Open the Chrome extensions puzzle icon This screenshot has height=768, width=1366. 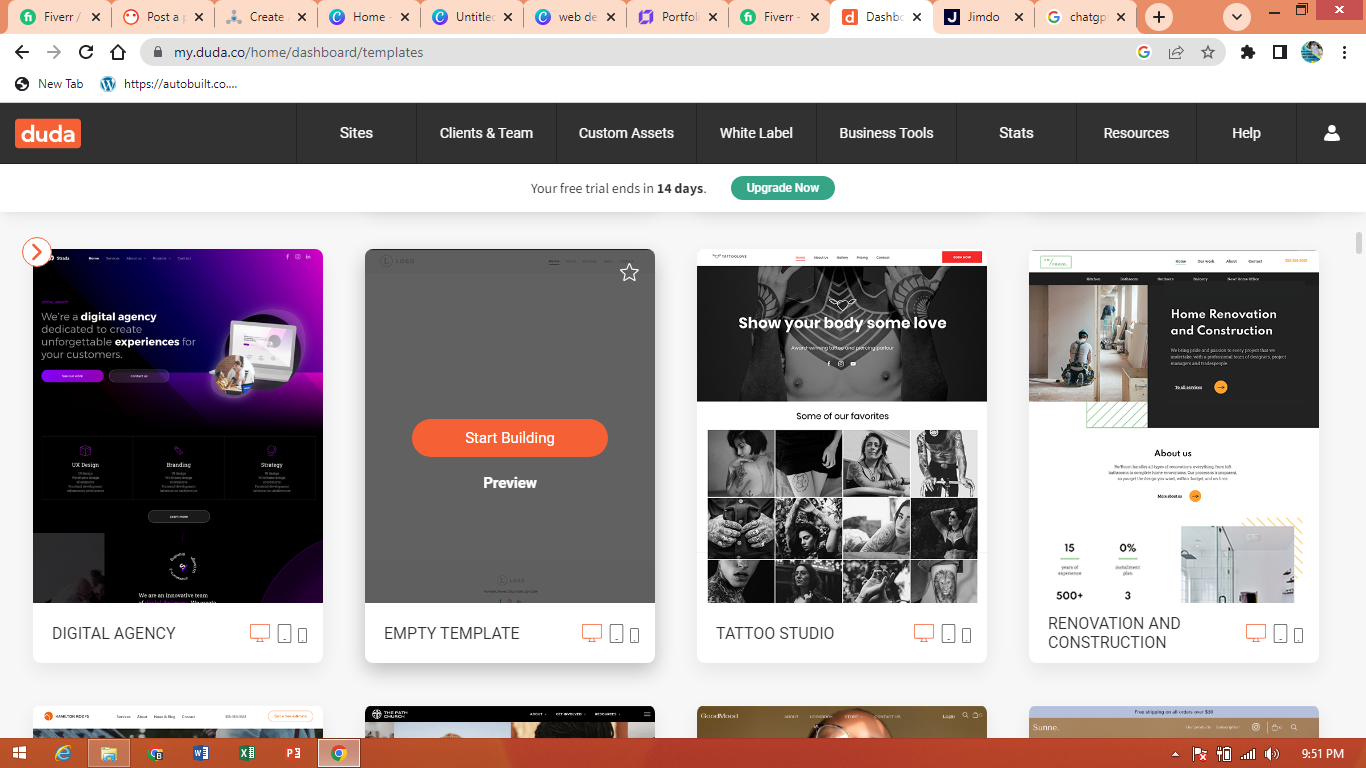pyautogui.click(x=1247, y=52)
